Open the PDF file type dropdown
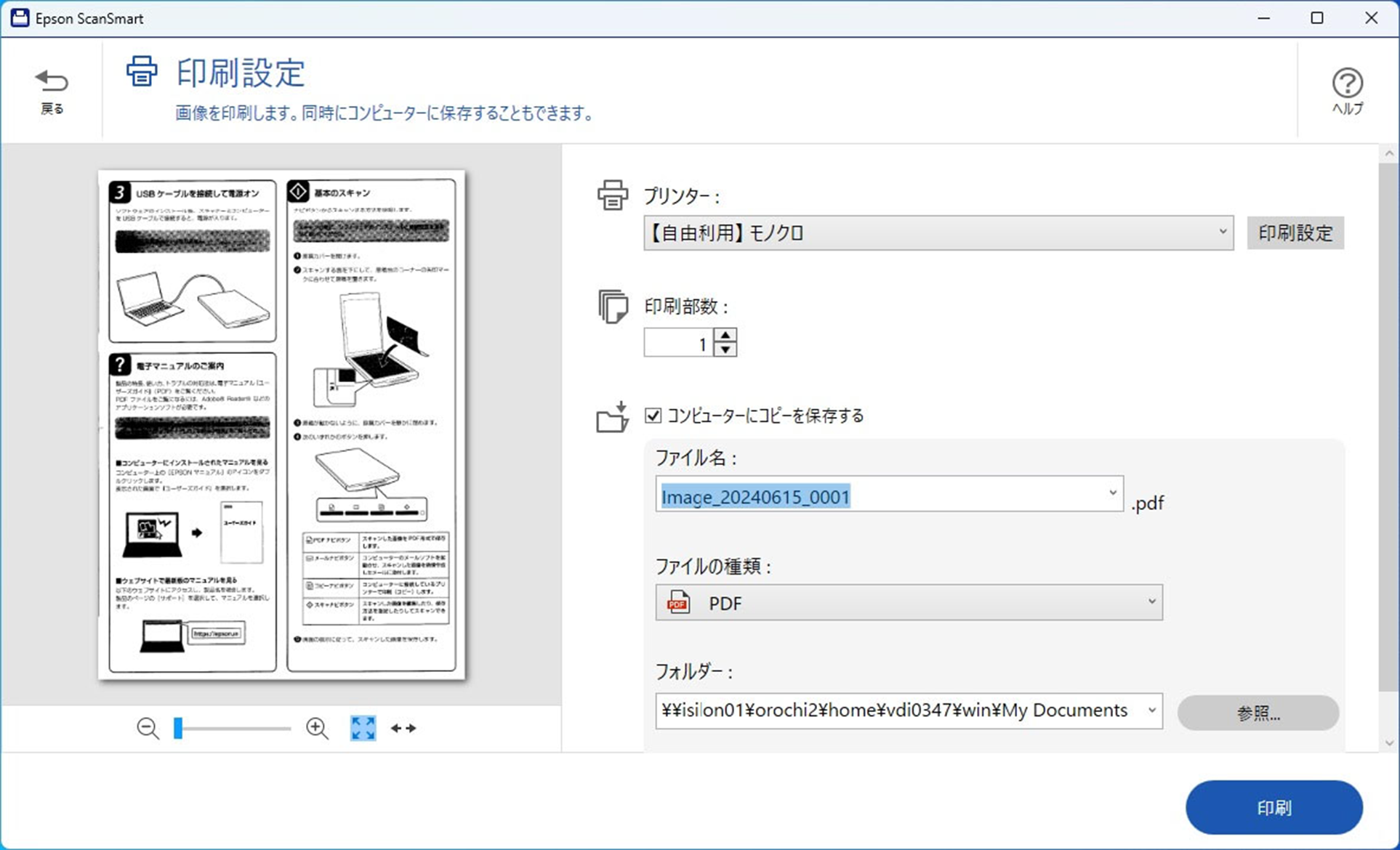 1151,602
